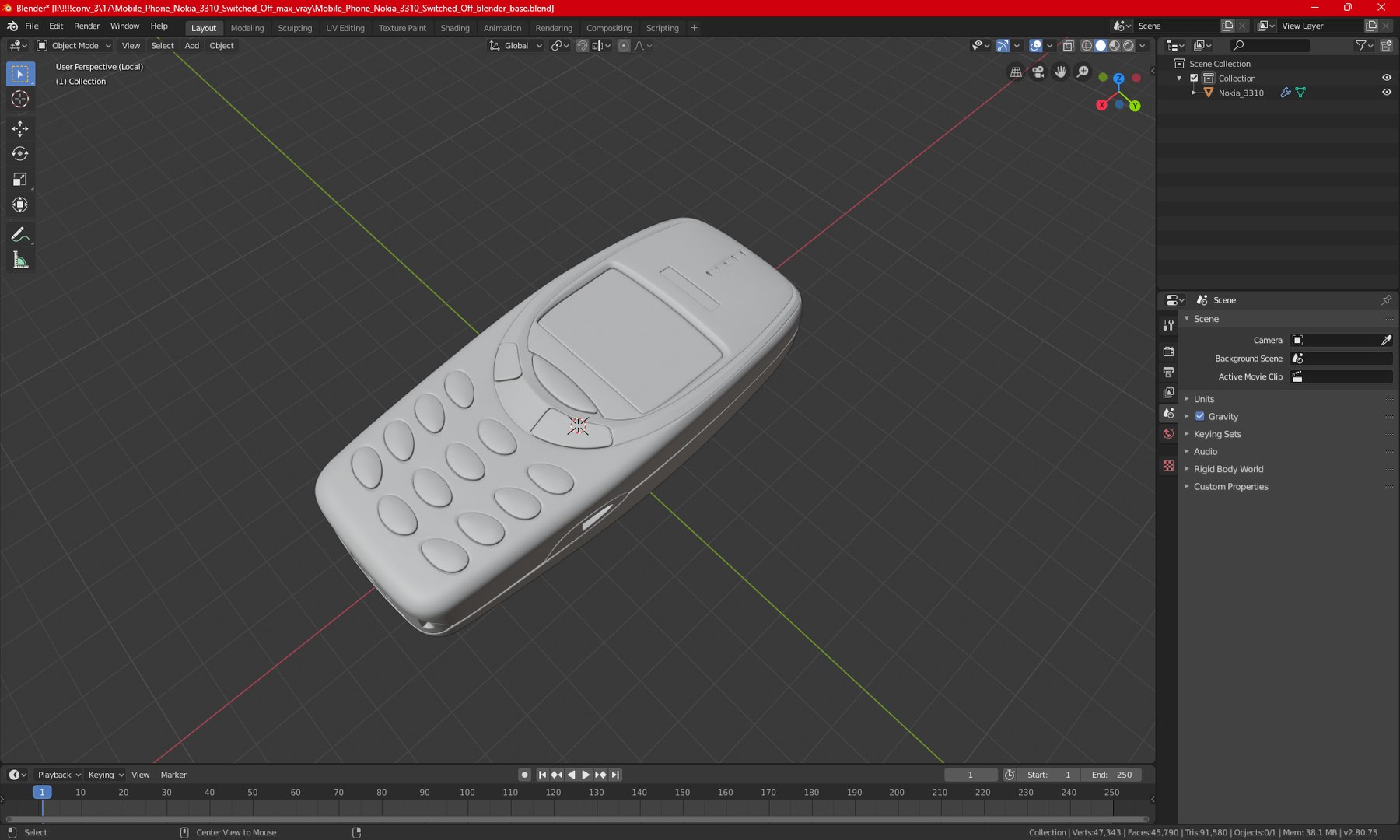
Task: Open the Render properties tab icon
Action: (x=1168, y=352)
